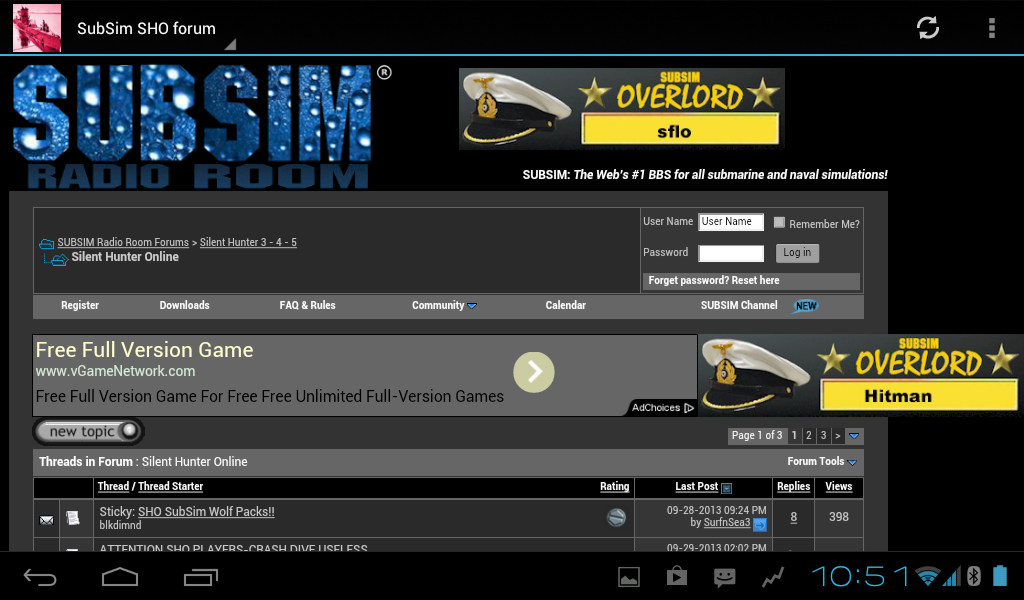Click the next page arrow

pyautogui.click(x=837, y=435)
